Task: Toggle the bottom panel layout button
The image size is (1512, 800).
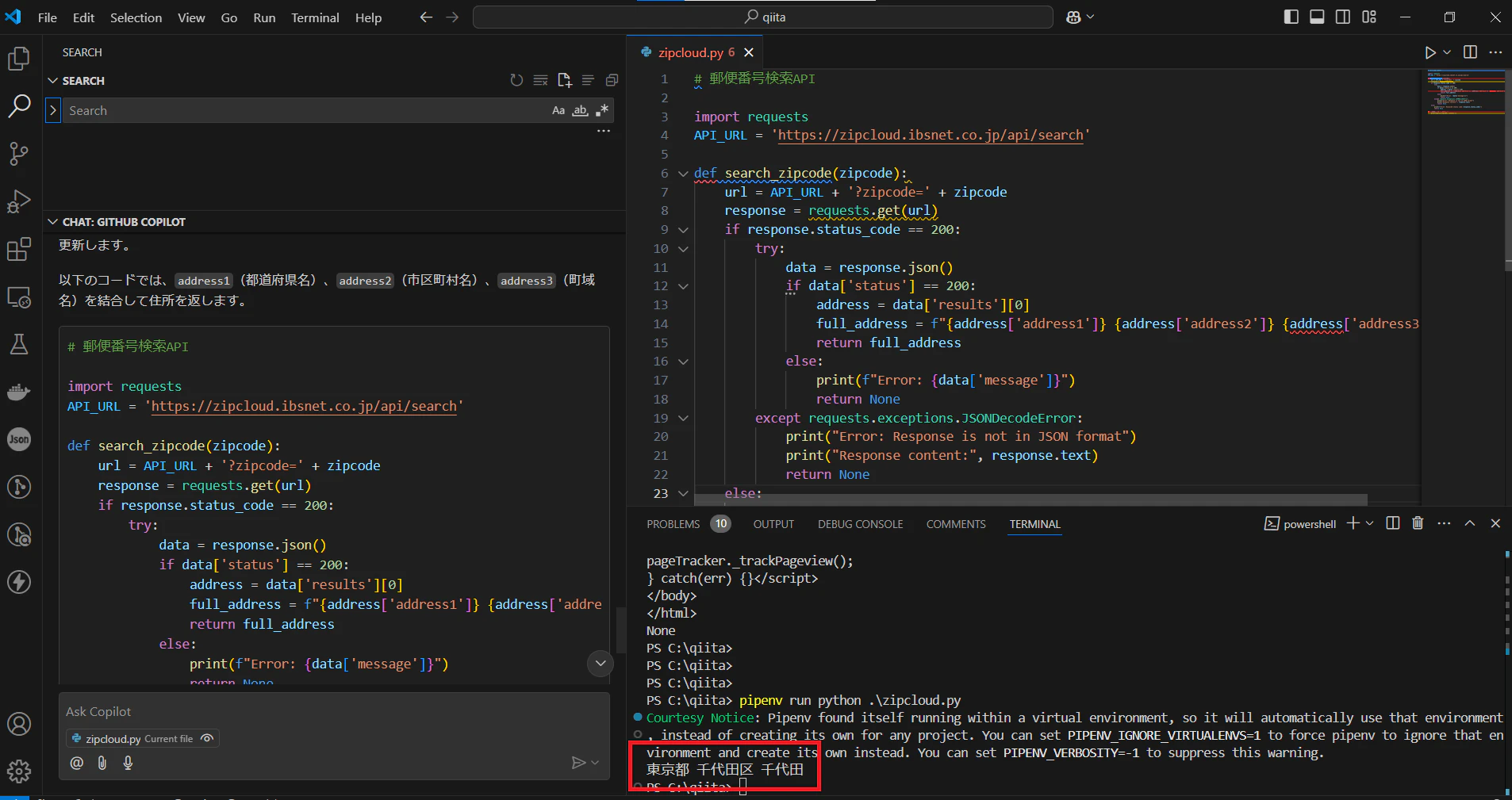Action: (x=1317, y=17)
